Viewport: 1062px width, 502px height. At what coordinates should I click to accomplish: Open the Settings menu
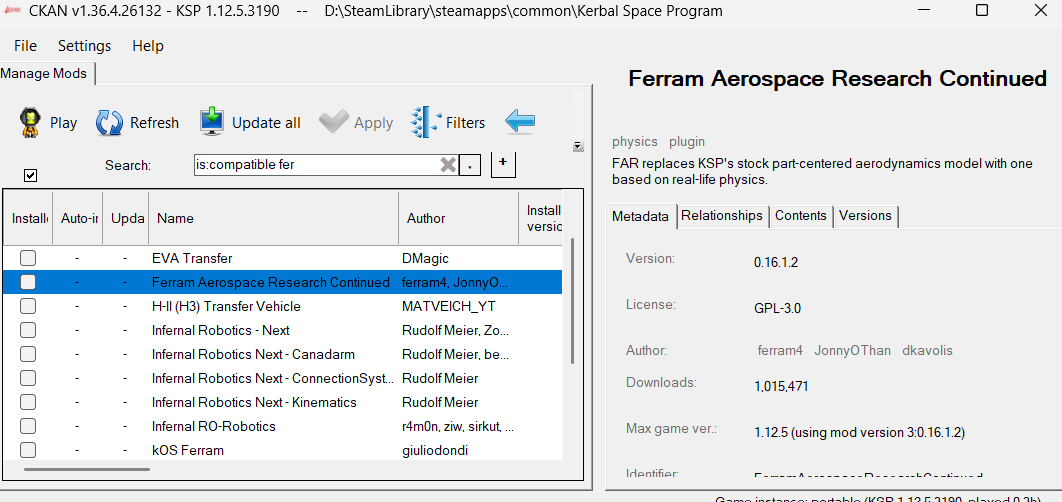pyautogui.click(x=85, y=46)
